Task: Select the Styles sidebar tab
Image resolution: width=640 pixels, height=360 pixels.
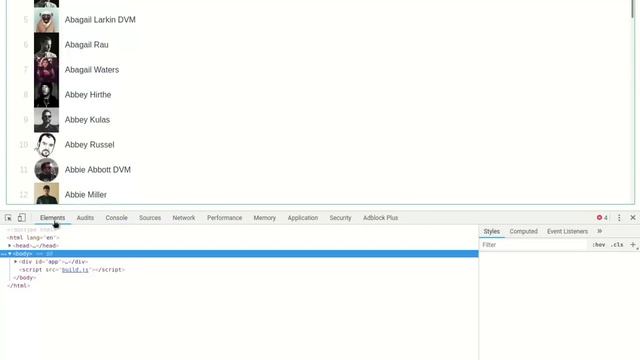Action: click(491, 231)
